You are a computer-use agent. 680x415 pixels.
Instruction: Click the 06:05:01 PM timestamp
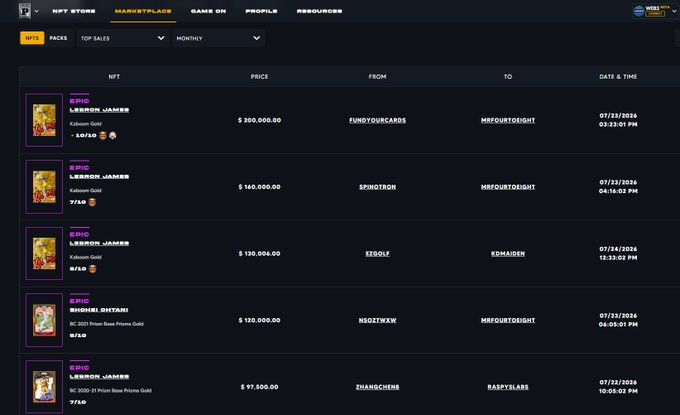click(618, 325)
